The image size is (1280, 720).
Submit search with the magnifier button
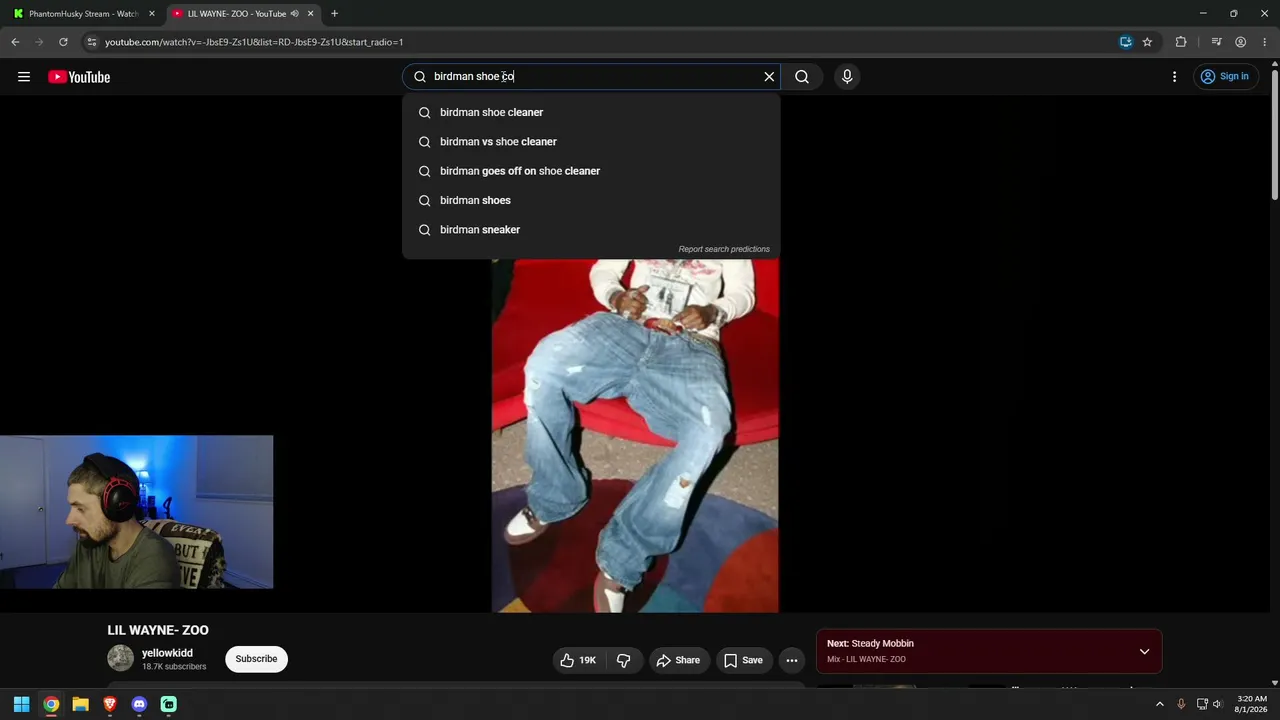click(x=802, y=77)
